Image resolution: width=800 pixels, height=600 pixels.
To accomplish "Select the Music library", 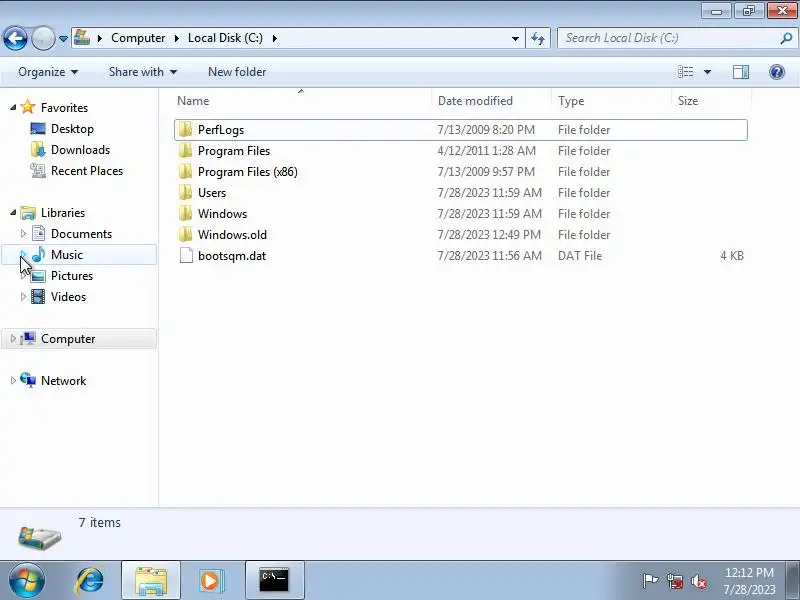I will coord(66,255).
